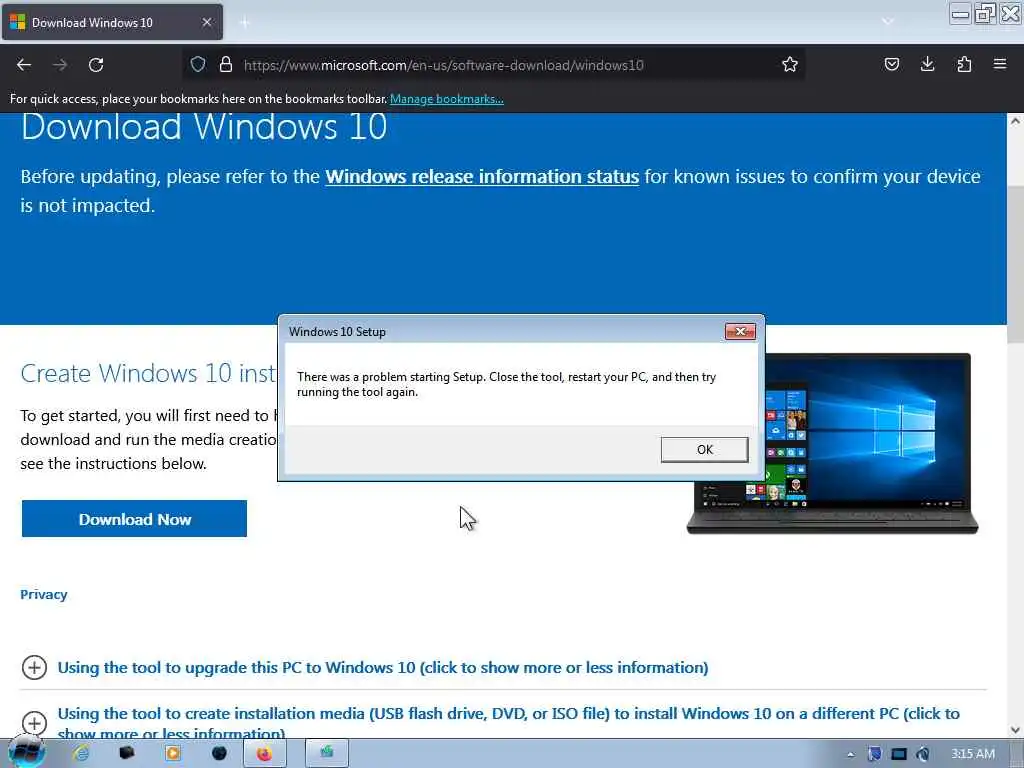Open the list all tabs dropdown arrow
1024x768 pixels.
point(888,22)
